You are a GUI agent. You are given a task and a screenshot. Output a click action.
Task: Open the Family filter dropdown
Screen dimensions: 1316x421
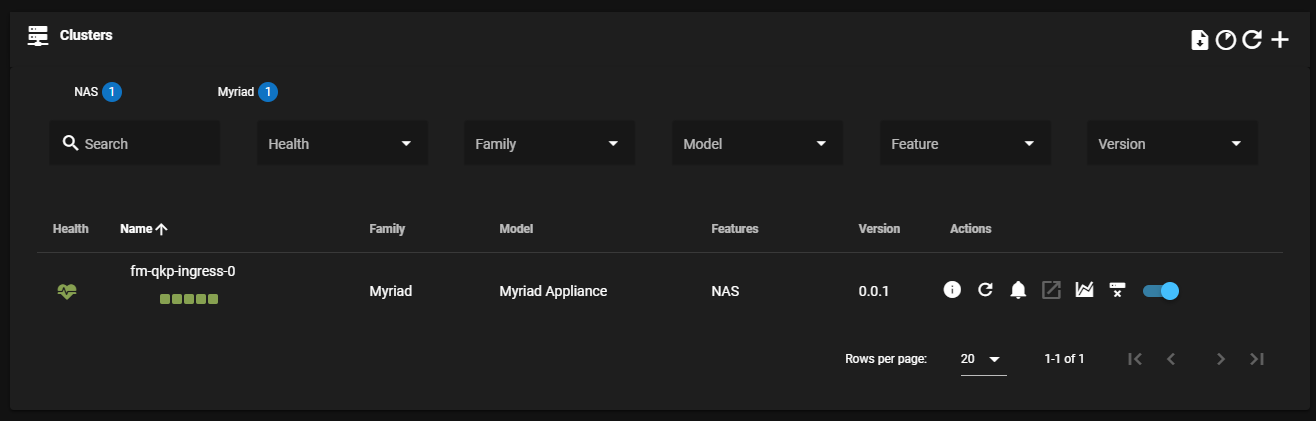click(549, 144)
